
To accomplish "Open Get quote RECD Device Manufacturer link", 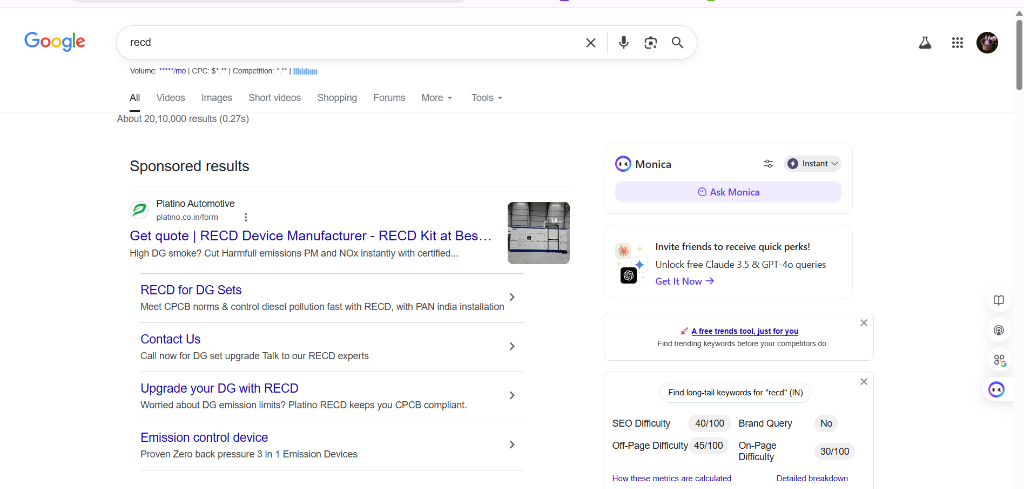I will [x=311, y=236].
